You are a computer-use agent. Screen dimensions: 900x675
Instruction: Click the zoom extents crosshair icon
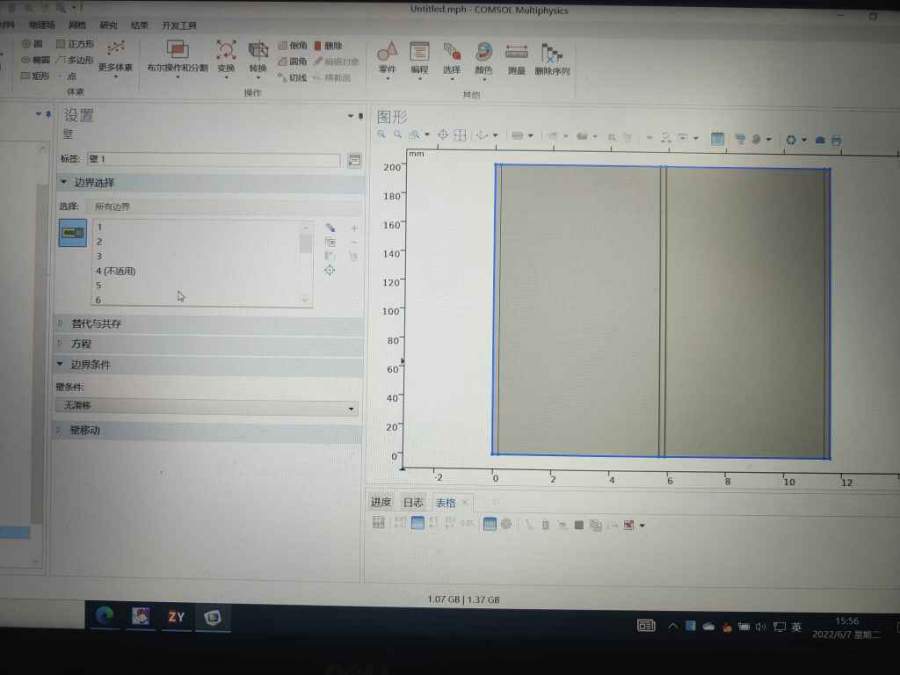443,135
